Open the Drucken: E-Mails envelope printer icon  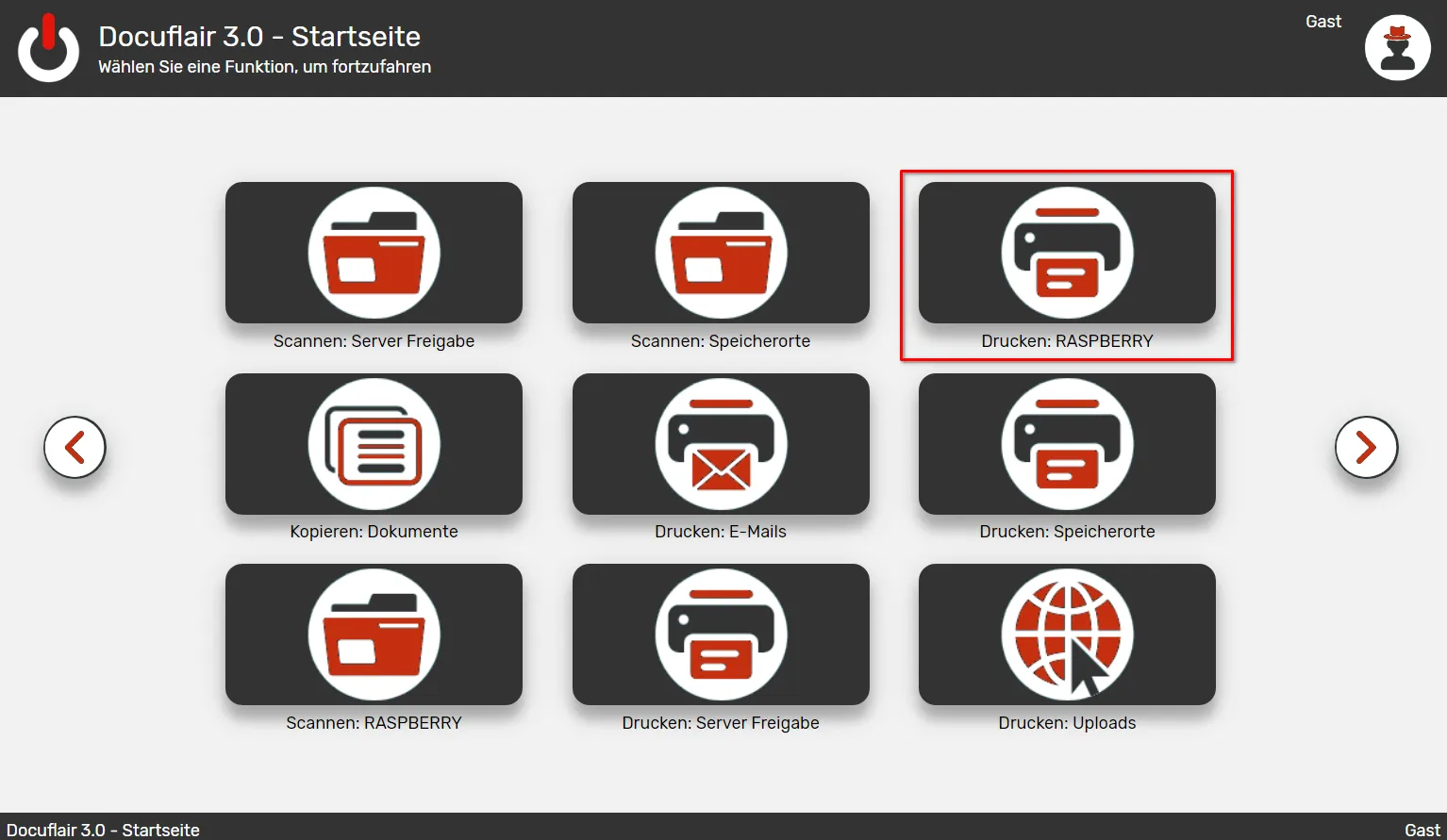pos(721,444)
